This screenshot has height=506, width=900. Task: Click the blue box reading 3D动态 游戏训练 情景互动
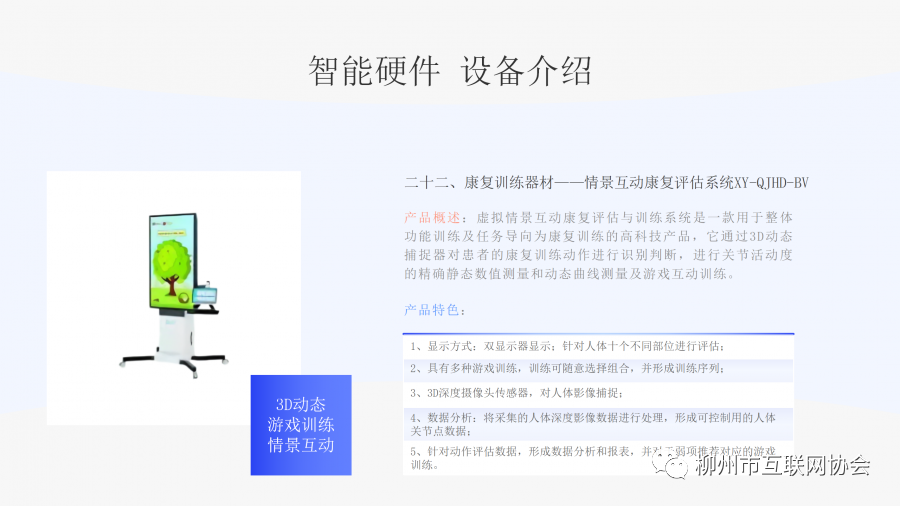301,425
